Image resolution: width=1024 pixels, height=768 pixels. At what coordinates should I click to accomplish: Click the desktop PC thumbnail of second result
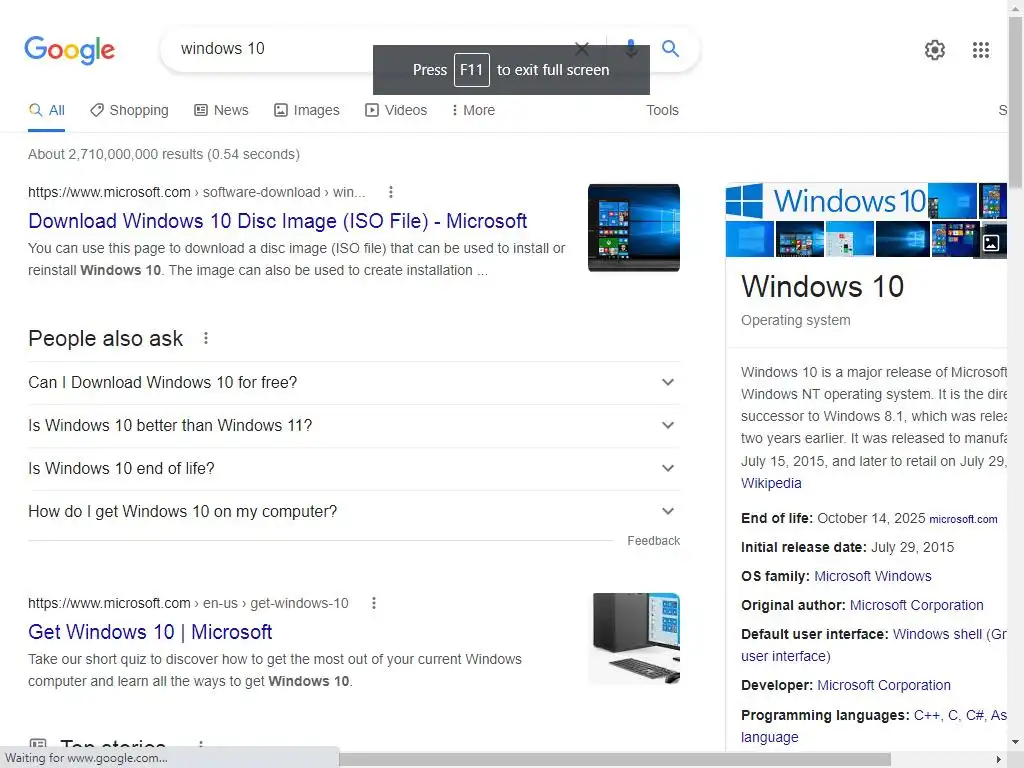click(633, 639)
